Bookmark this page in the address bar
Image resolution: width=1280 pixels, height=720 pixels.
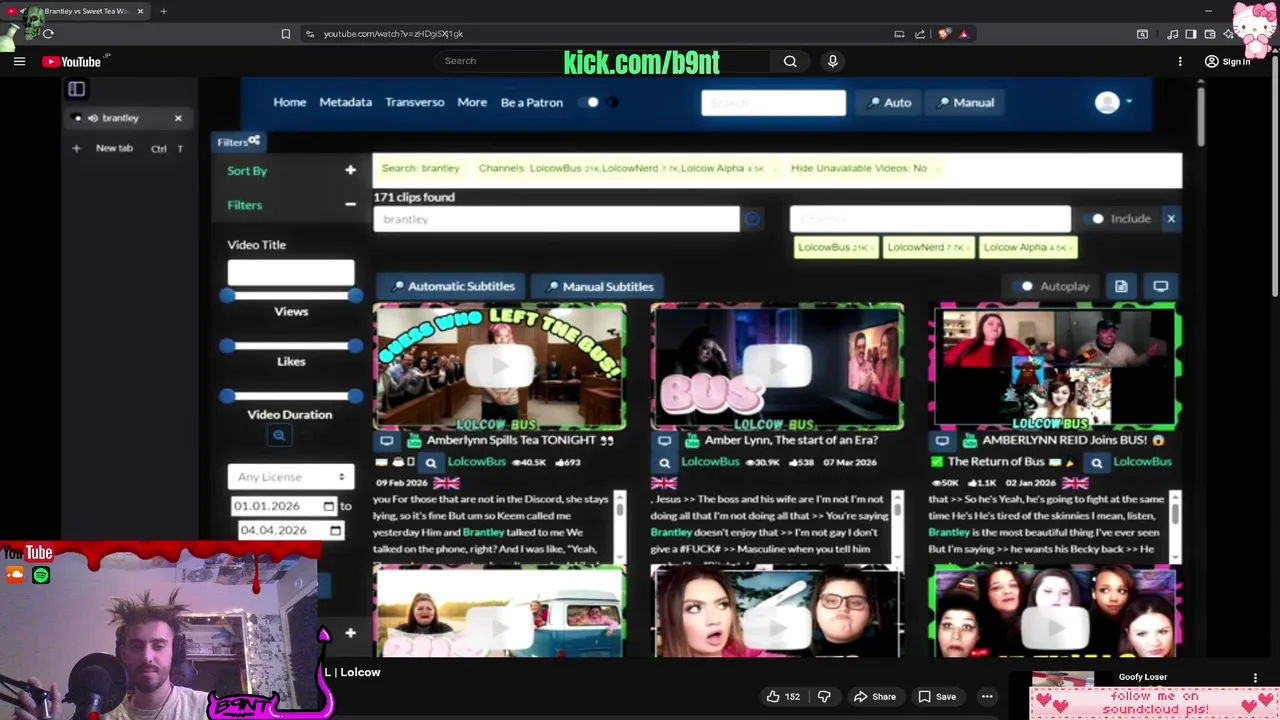tap(285, 34)
